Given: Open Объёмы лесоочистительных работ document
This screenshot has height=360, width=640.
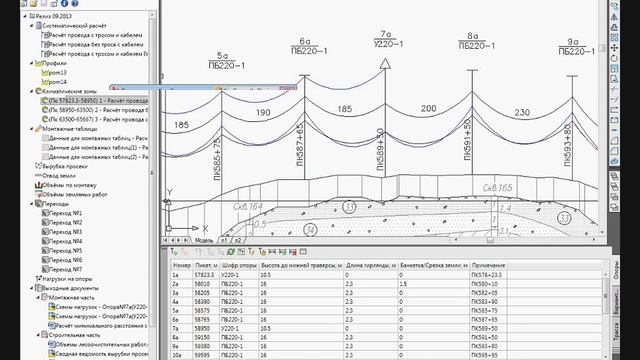Looking at the screenshot, I should pos(98,344).
